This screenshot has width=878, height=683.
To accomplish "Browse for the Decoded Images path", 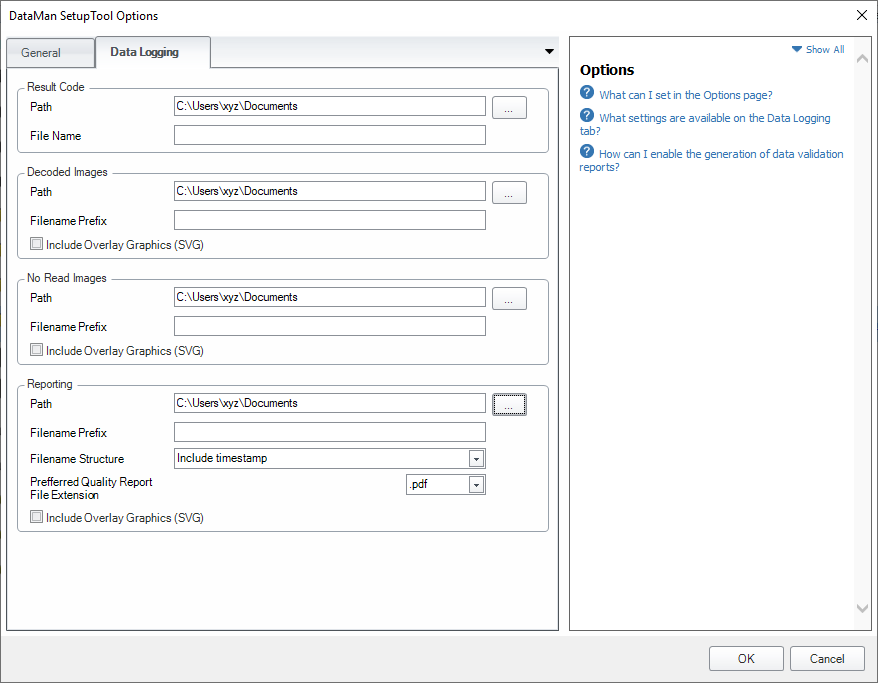I will [x=509, y=193].
